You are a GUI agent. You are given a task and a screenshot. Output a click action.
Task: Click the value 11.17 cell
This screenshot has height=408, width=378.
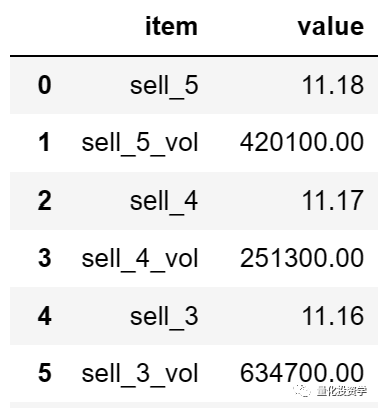(333, 200)
